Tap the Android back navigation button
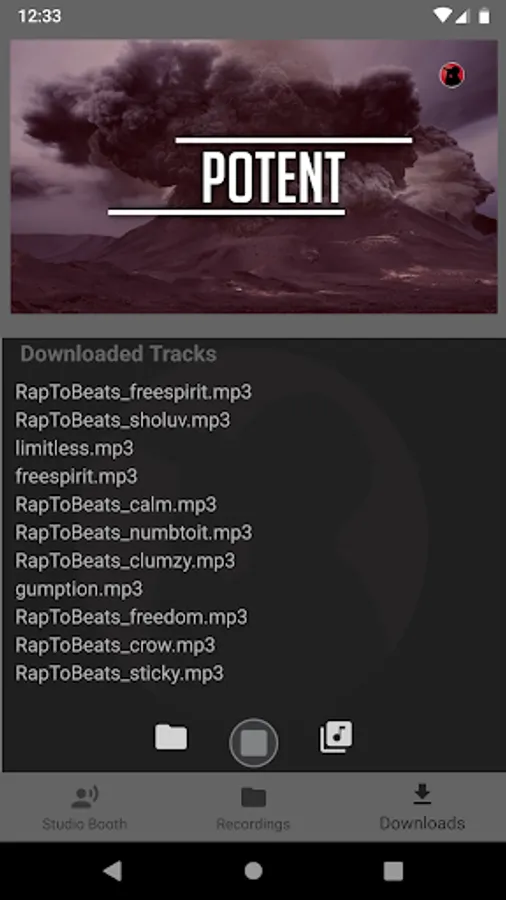This screenshot has height=900, width=506. tap(112, 871)
